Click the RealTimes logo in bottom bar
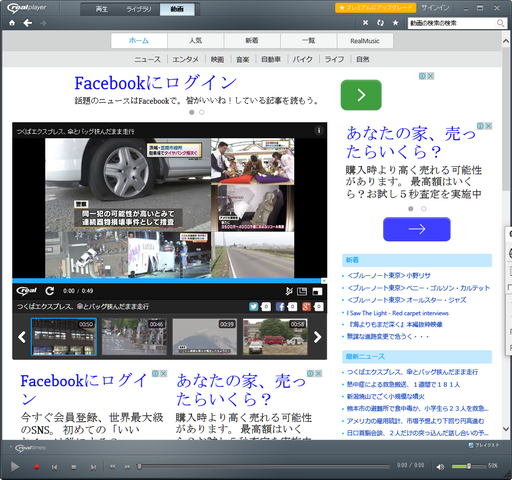Screen dimensions: 512x480 coord(30,448)
